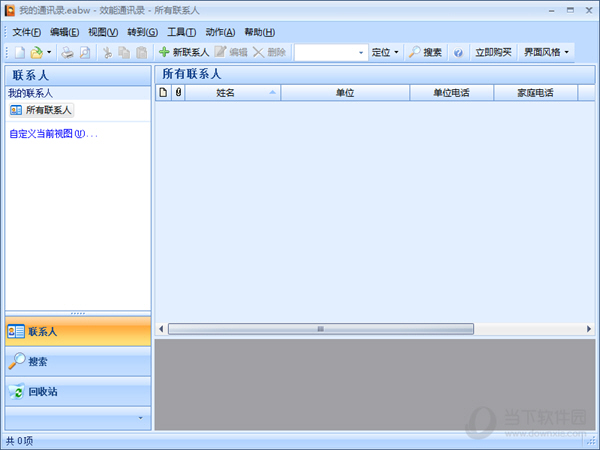The height and width of the screenshot is (450, 600).
Task: Click the 编辑 toolbar button
Action: coord(231,52)
